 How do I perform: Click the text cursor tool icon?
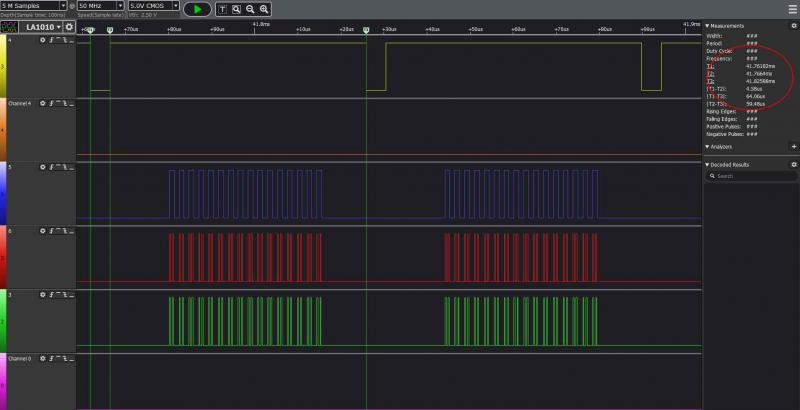pos(223,8)
